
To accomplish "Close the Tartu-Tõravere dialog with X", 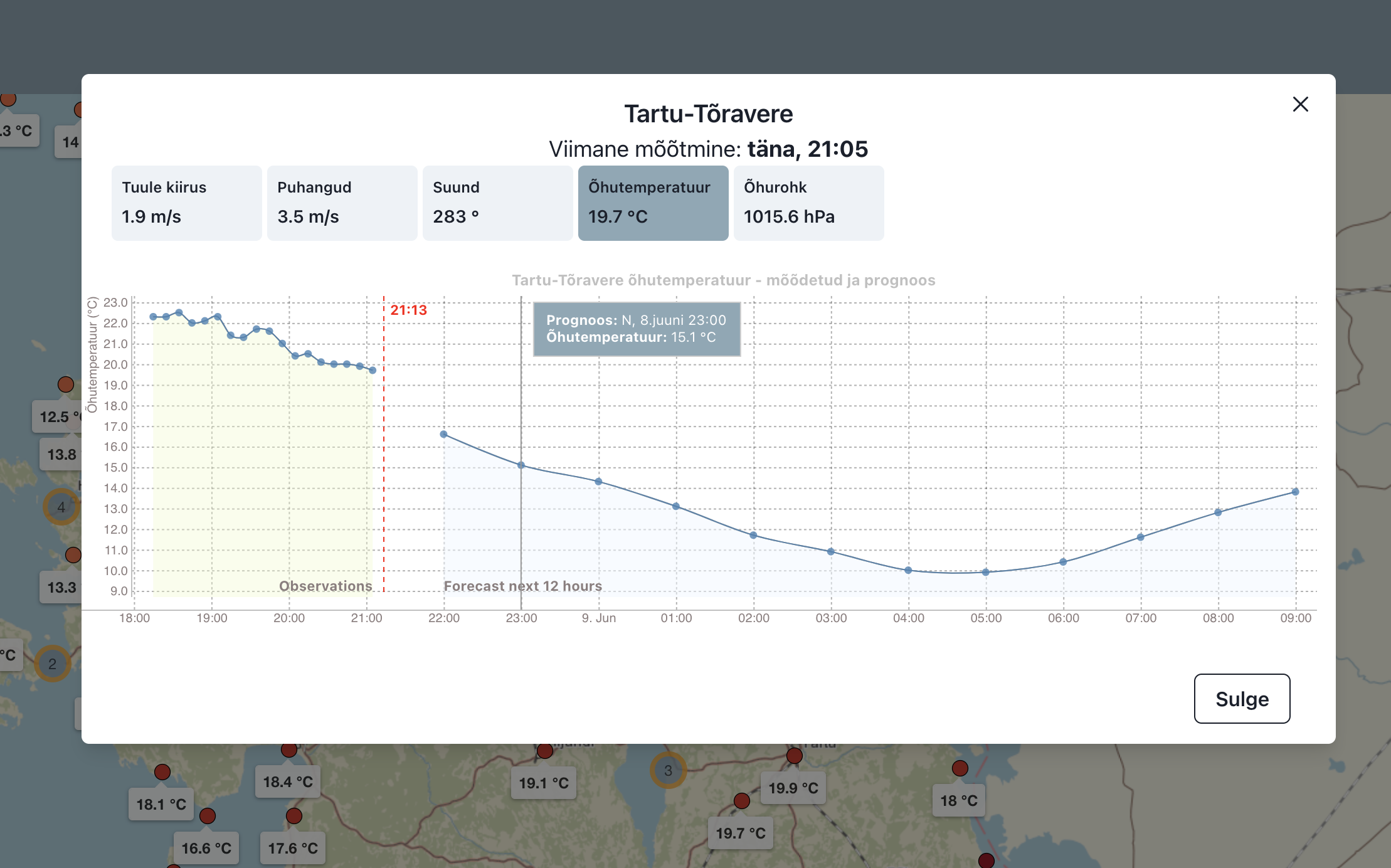I will [1300, 104].
